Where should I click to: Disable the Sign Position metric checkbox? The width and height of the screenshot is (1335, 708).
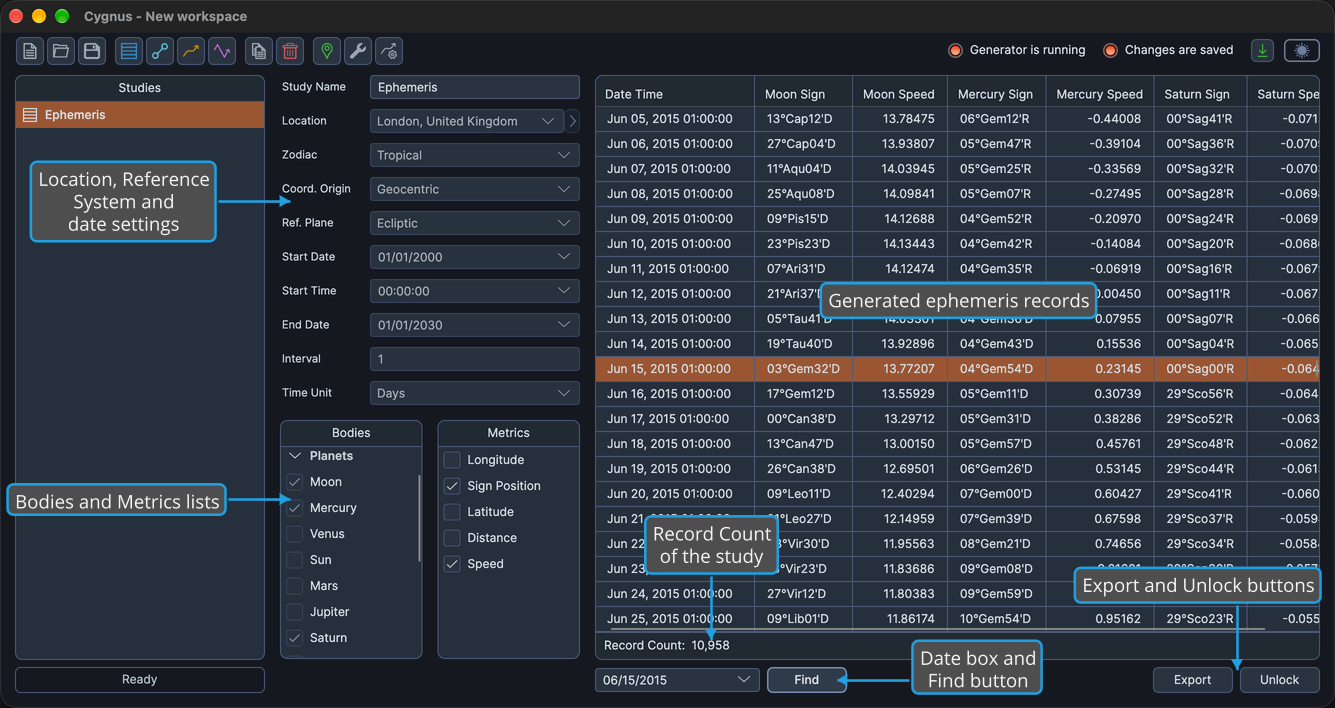pyautogui.click(x=452, y=486)
